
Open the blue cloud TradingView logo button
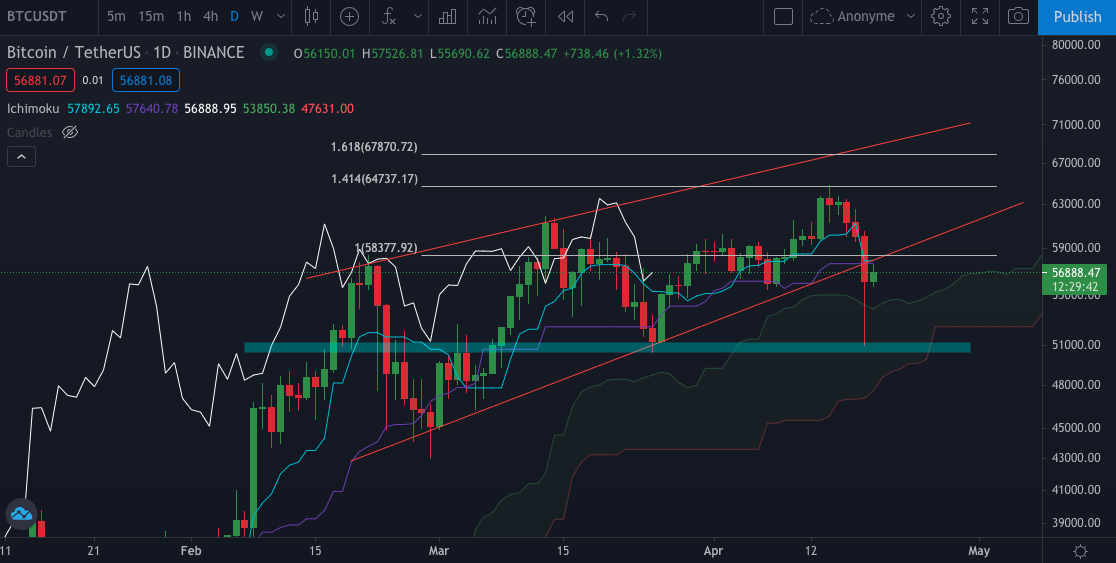click(21, 514)
